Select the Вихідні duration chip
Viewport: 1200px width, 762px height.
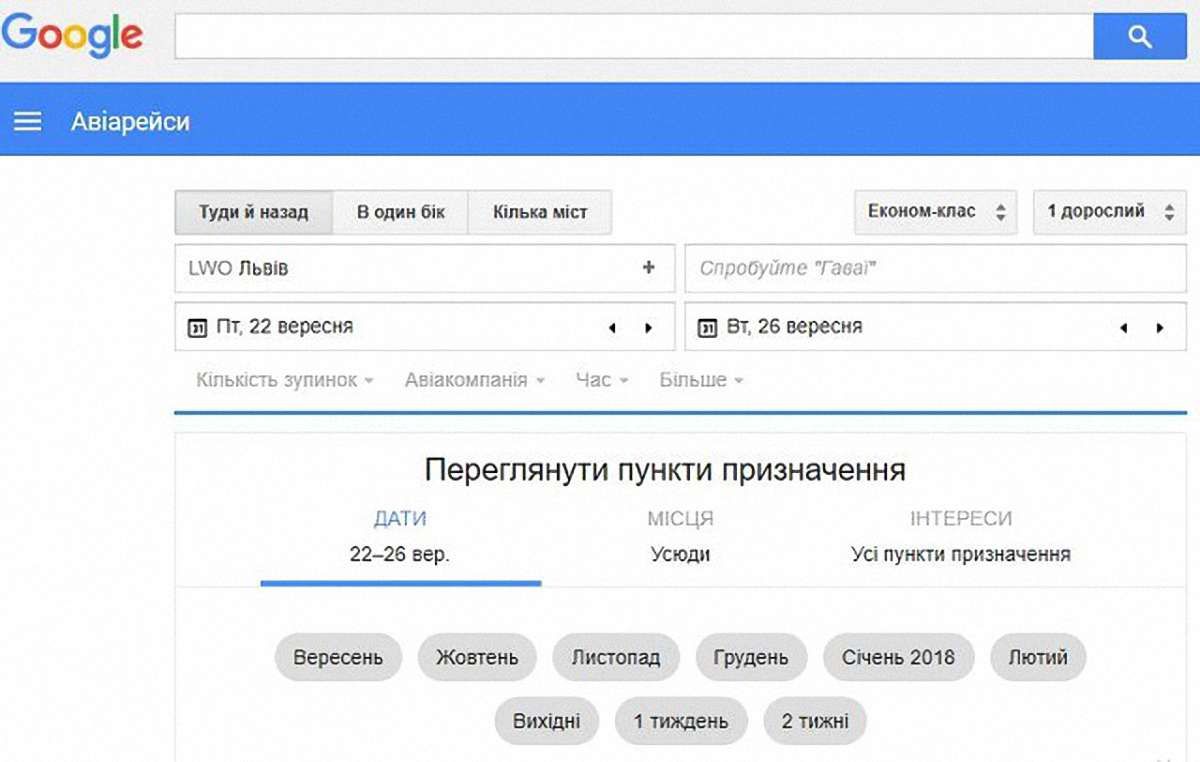[547, 721]
